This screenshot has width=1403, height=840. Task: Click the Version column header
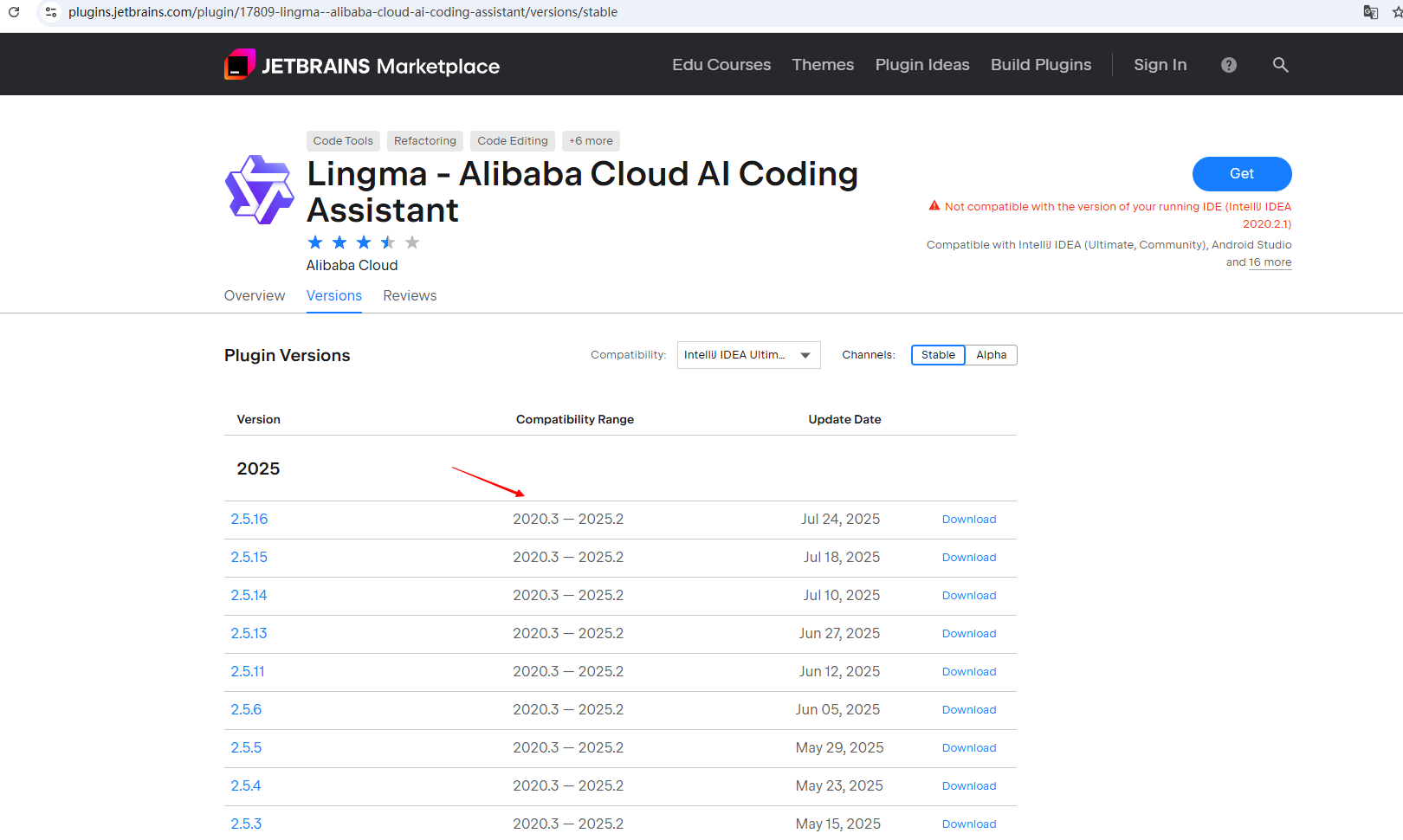pos(259,420)
